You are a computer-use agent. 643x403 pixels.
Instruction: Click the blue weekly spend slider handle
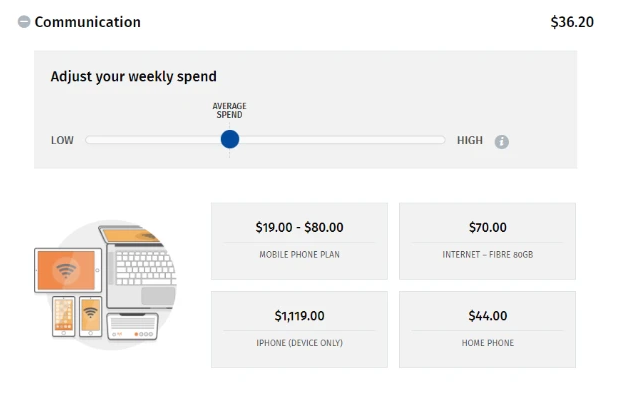(x=230, y=139)
